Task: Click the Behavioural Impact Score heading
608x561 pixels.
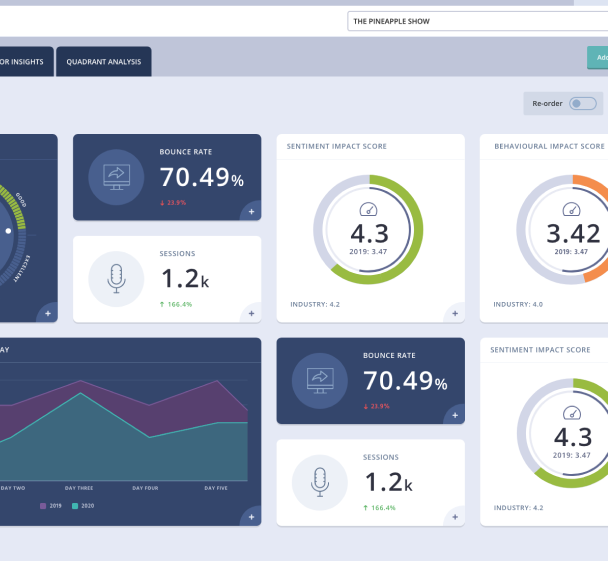Action: [x=549, y=146]
